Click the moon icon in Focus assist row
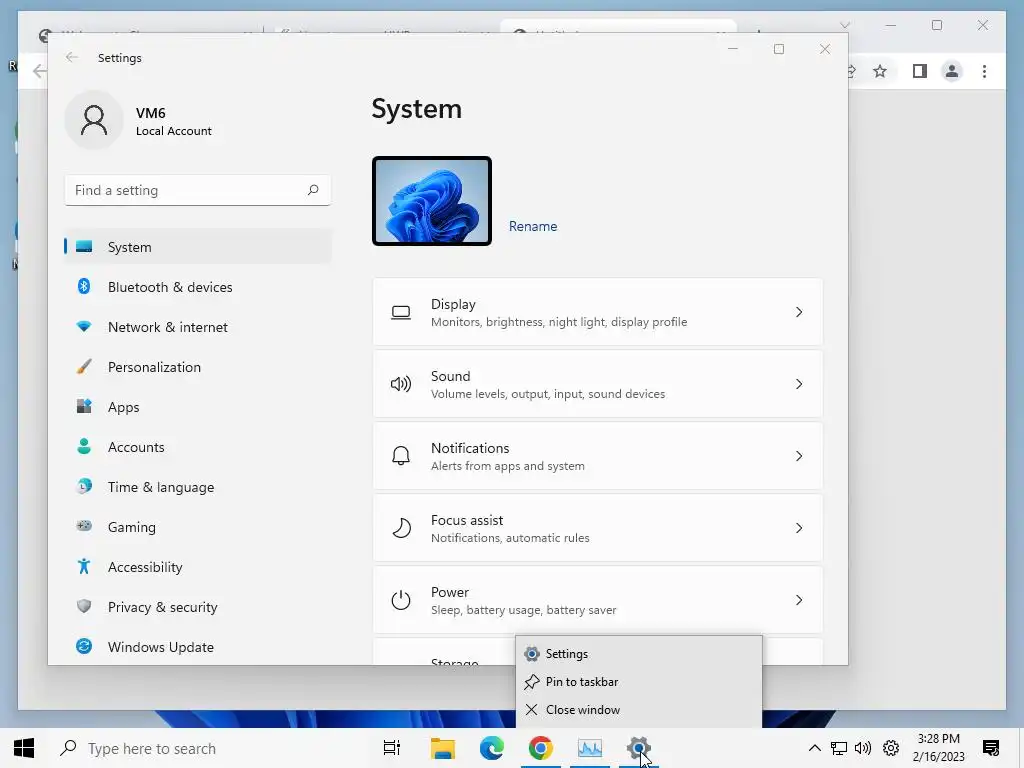The width and height of the screenshot is (1024, 768). tap(401, 528)
